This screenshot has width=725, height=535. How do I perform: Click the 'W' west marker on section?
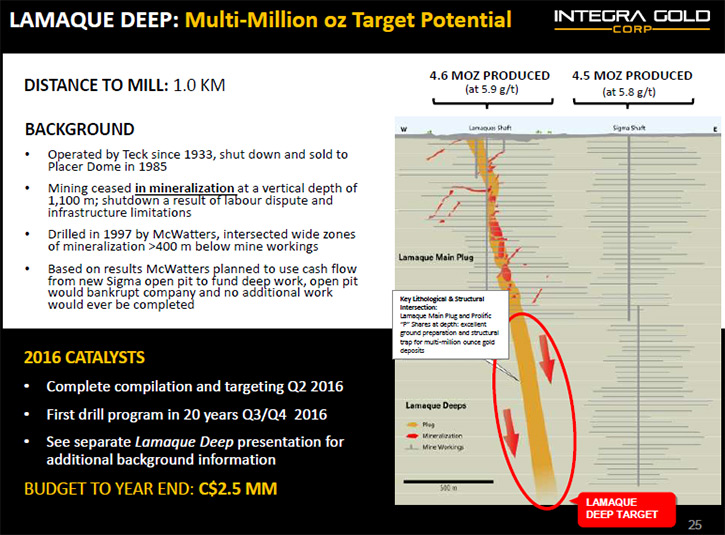403,129
